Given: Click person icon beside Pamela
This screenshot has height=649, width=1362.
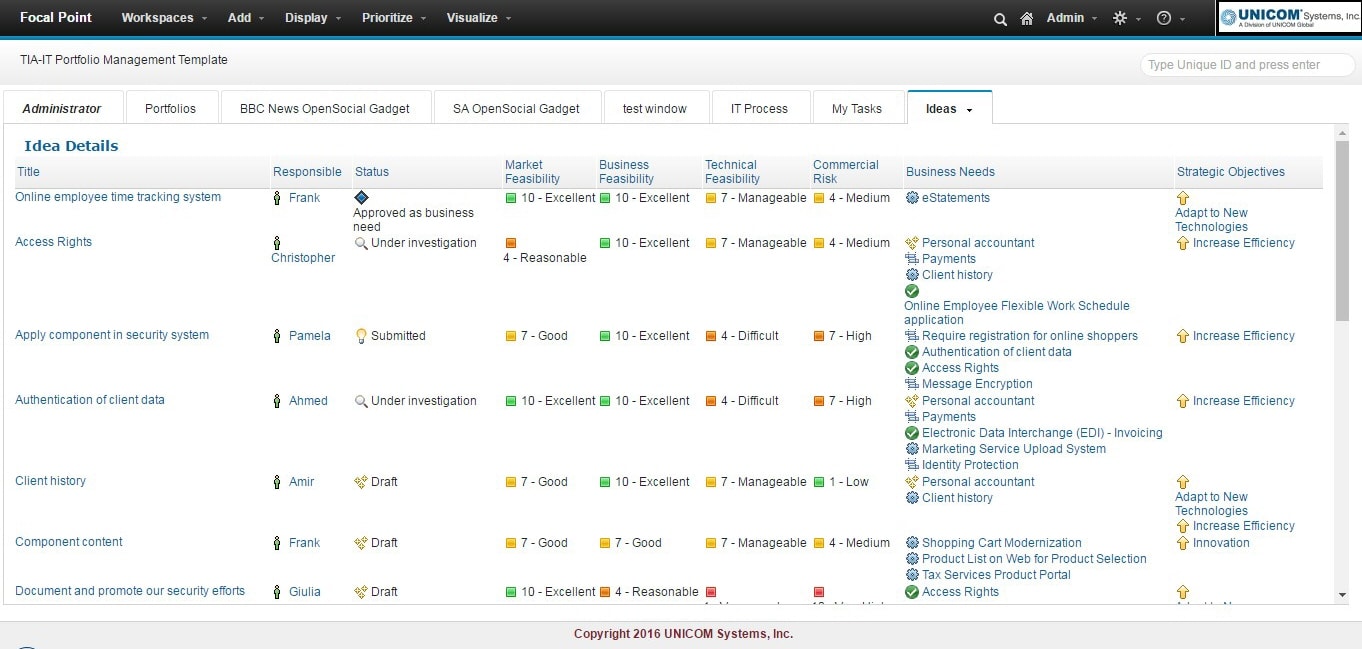Looking at the screenshot, I should click(277, 336).
